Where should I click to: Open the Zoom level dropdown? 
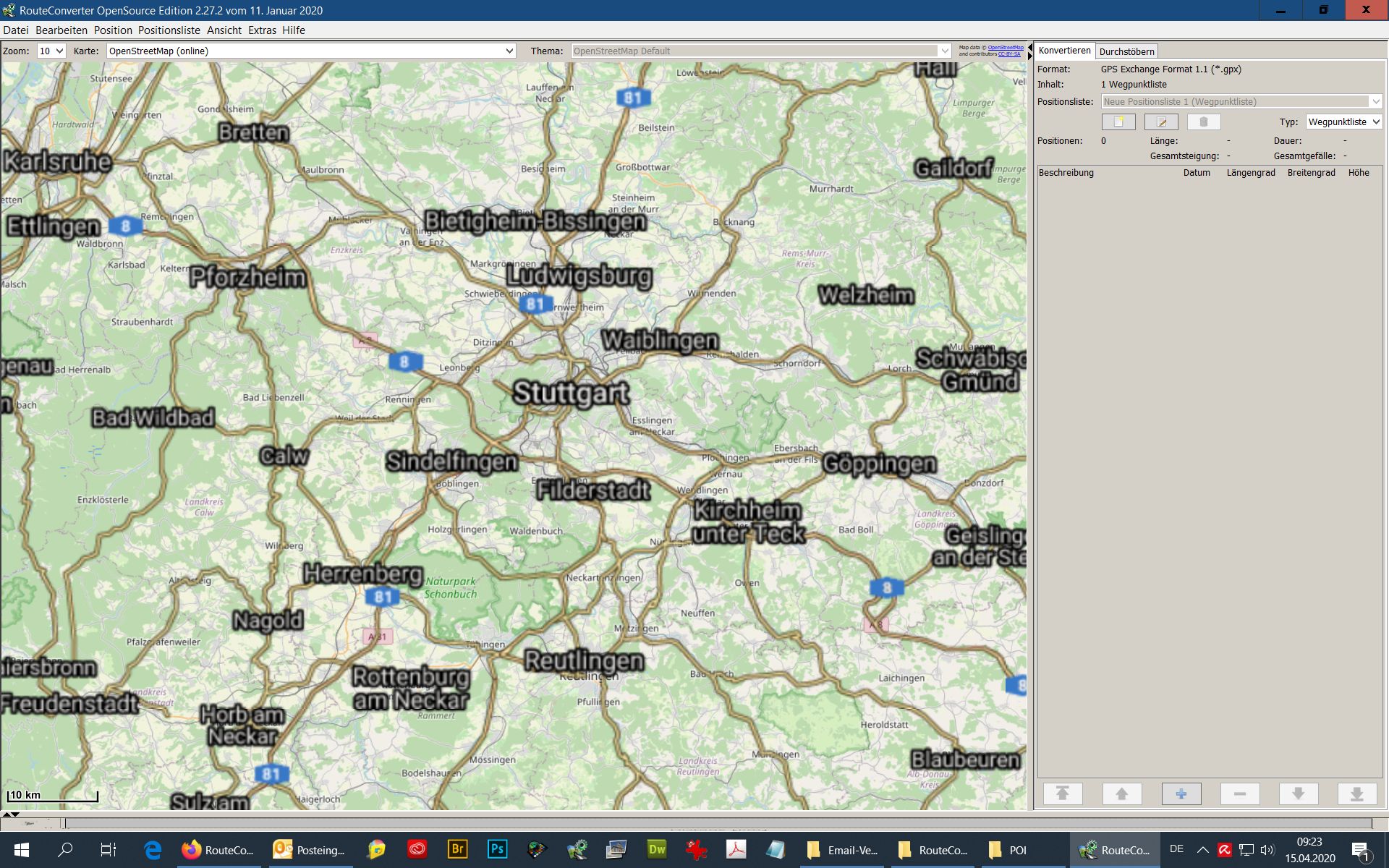(51, 51)
